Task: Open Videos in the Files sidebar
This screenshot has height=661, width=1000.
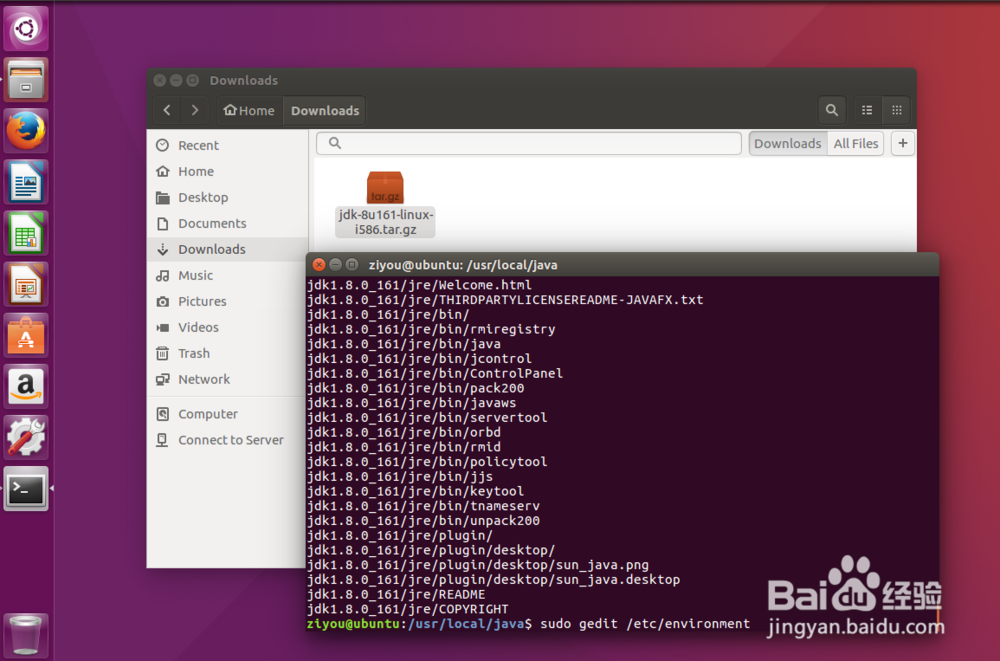Action: pos(228,327)
